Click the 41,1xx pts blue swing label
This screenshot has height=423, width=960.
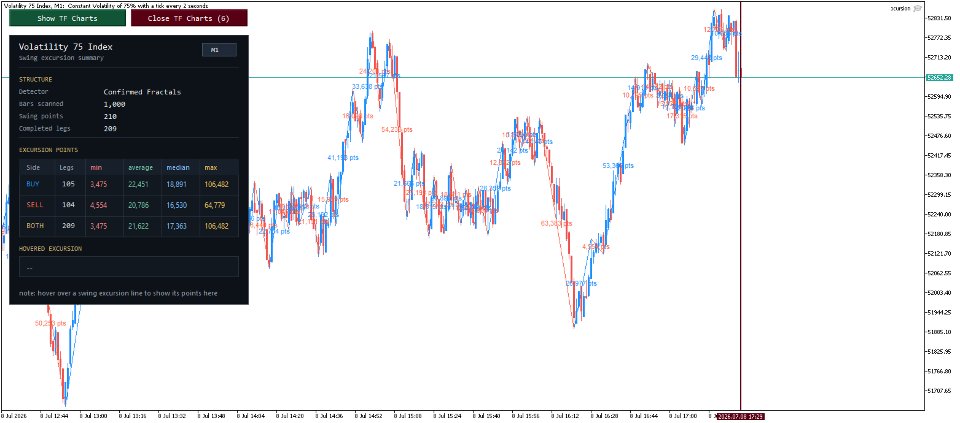pyautogui.click(x=343, y=157)
